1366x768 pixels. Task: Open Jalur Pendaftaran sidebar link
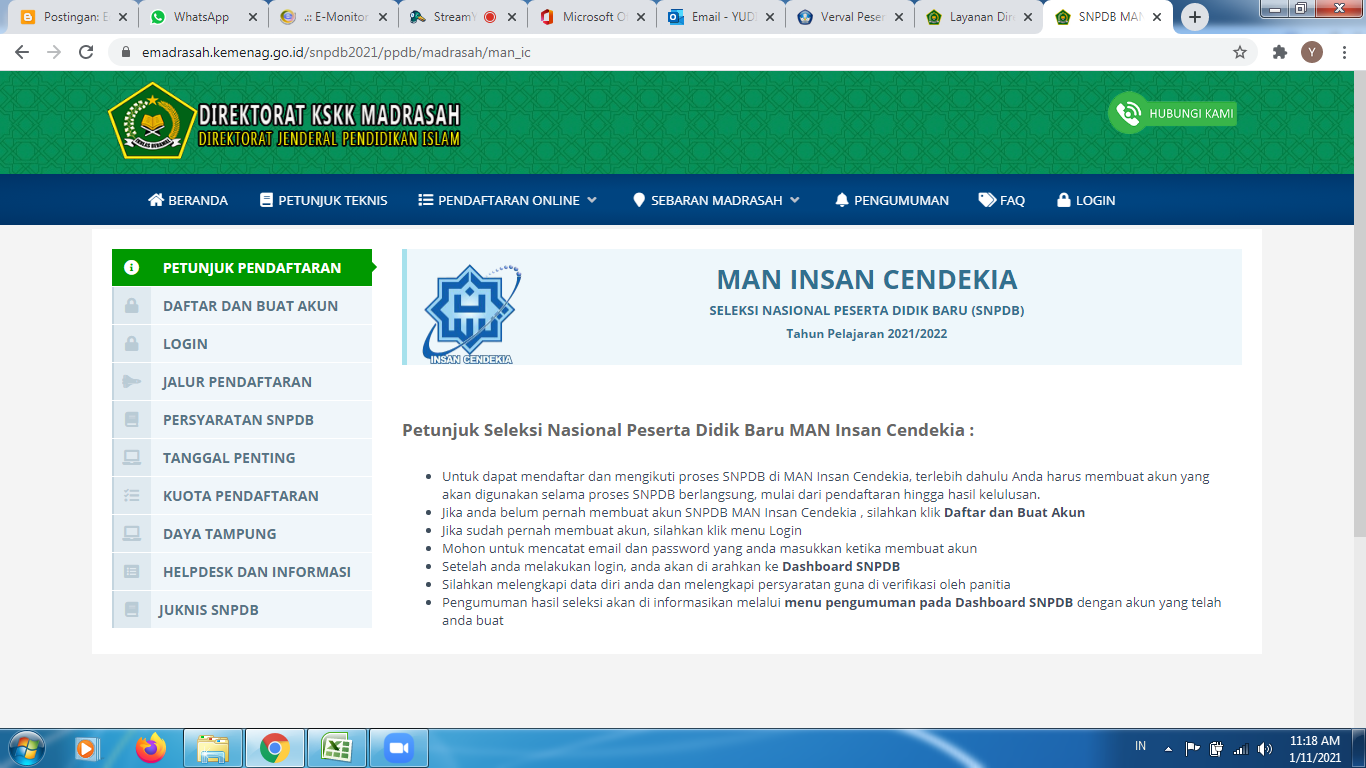tap(242, 382)
